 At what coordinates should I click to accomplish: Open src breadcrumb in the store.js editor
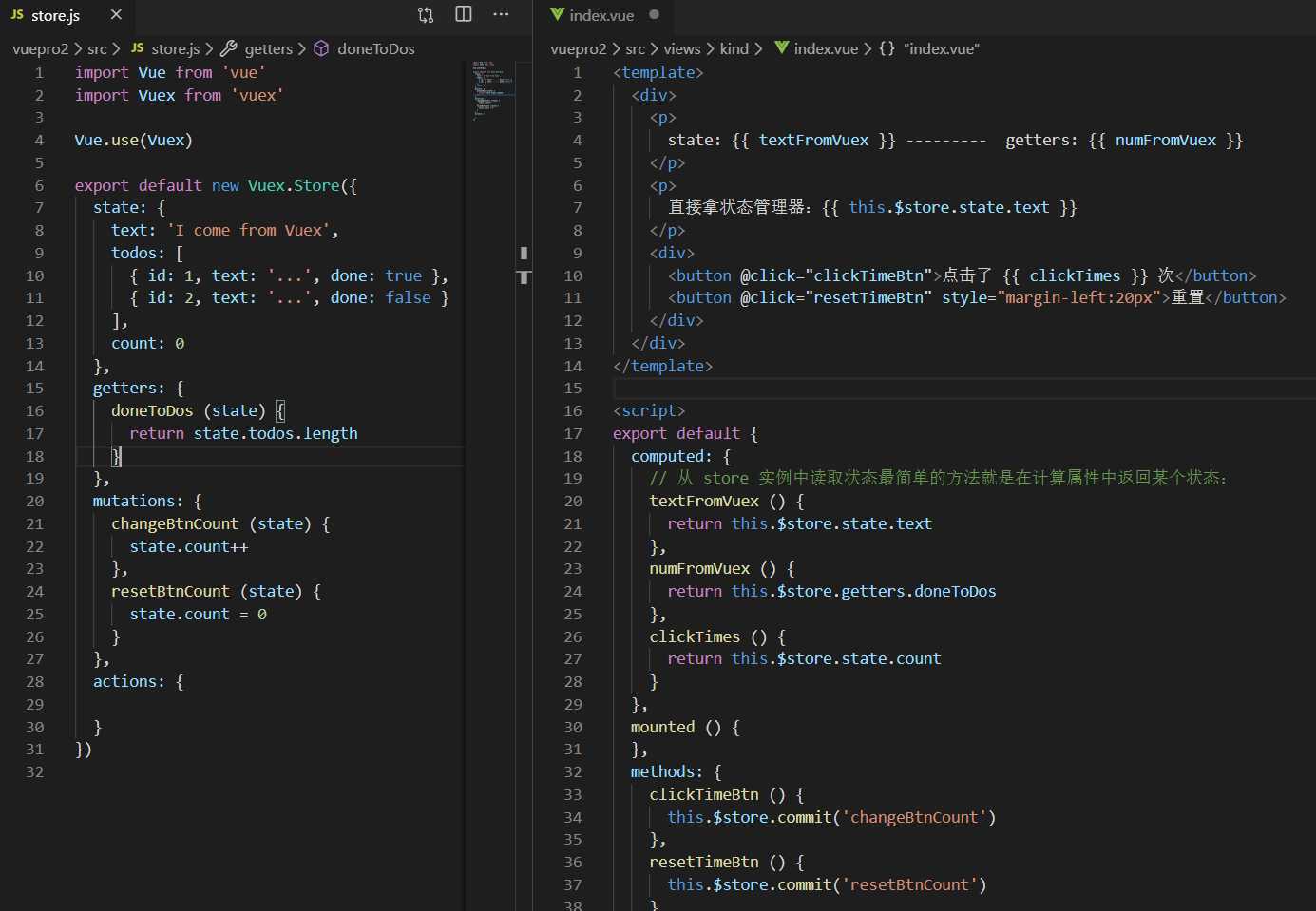pyautogui.click(x=97, y=48)
